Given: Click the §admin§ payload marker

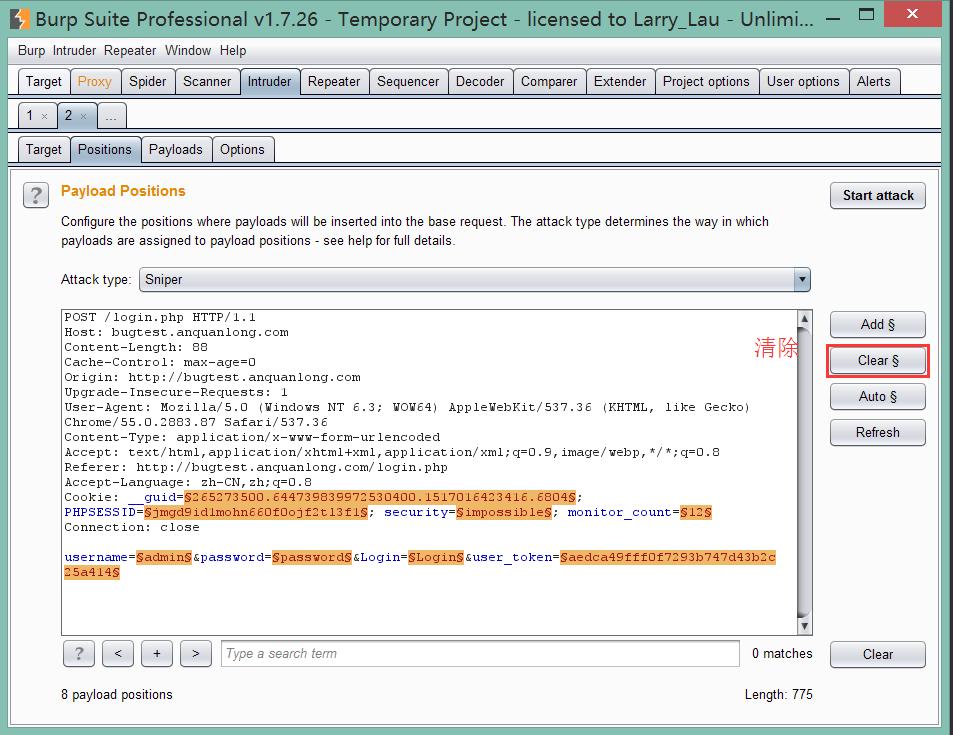Looking at the screenshot, I should coord(163,557).
